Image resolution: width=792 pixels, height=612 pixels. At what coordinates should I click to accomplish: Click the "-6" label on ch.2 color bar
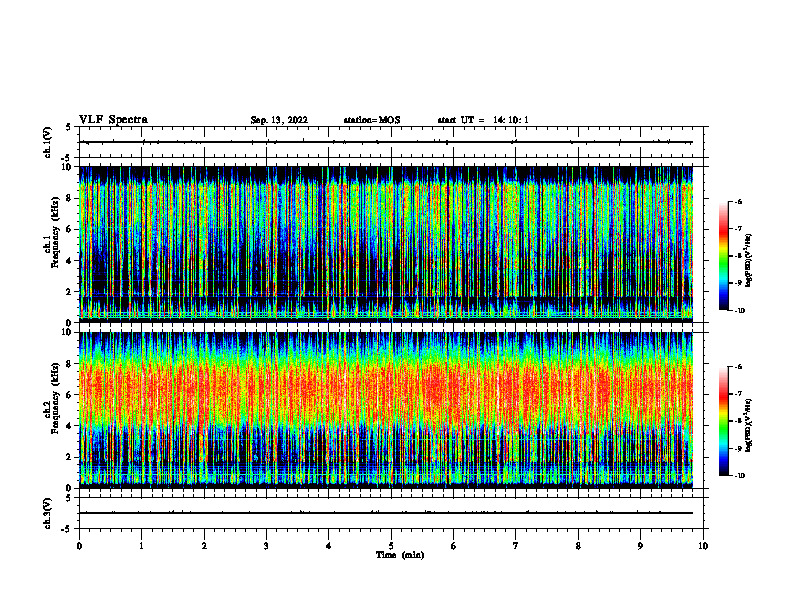point(738,367)
